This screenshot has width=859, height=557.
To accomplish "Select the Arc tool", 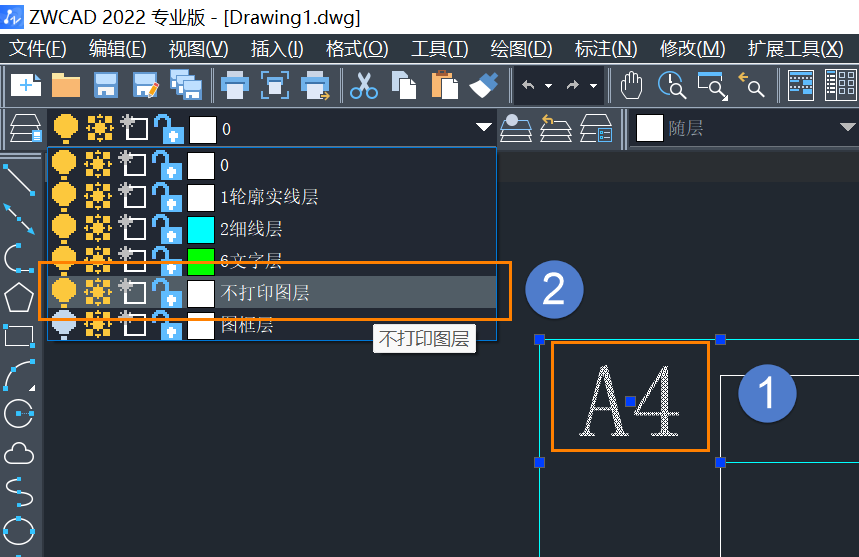I will 19,375.
